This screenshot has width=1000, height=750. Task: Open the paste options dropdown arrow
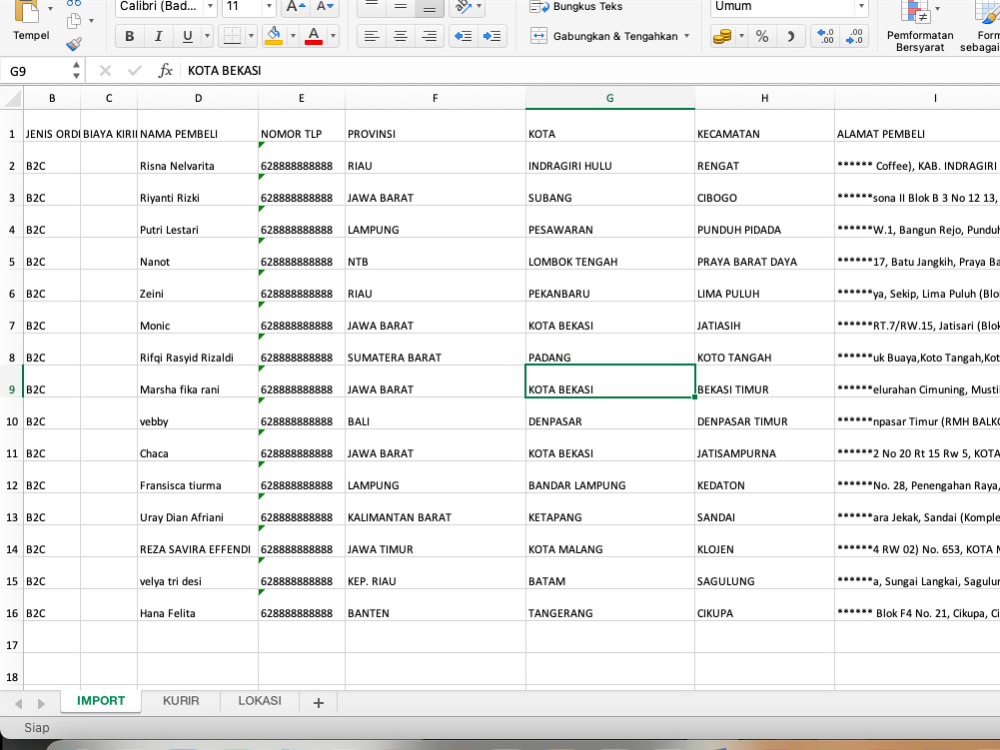(x=50, y=8)
